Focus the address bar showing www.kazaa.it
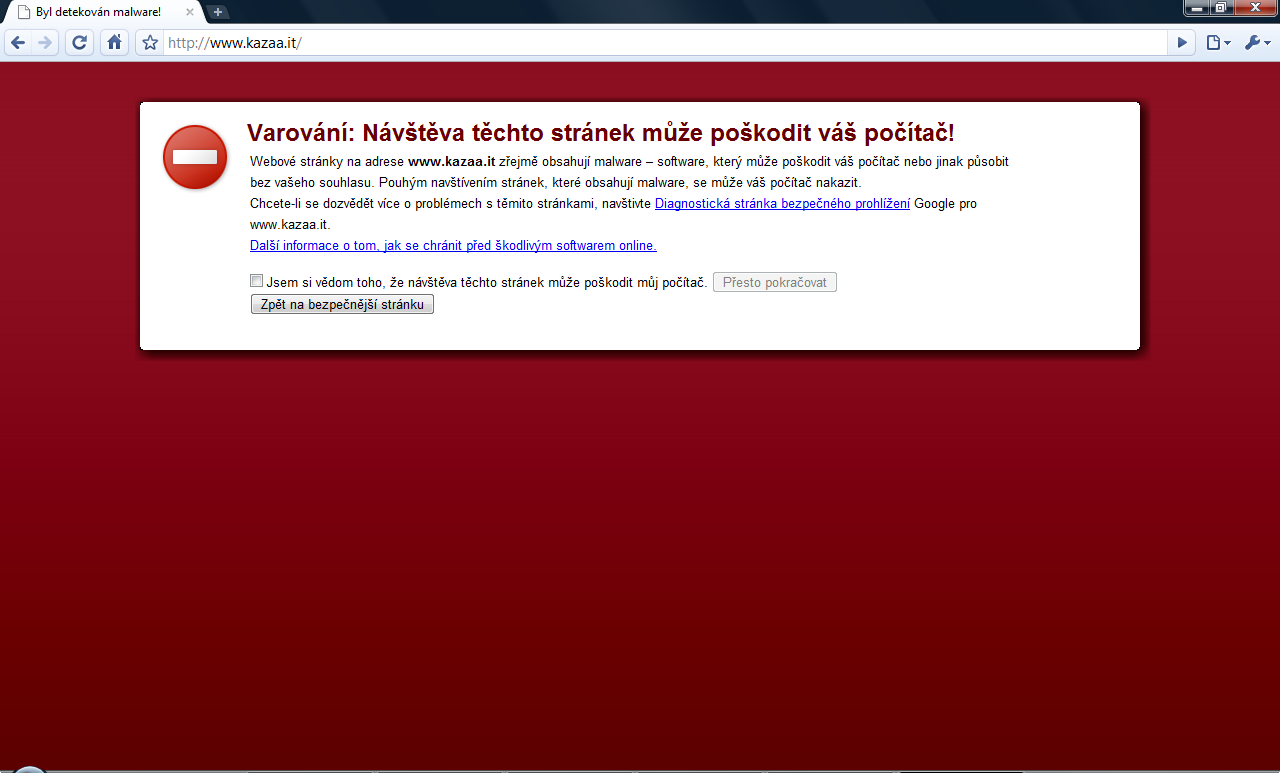 pos(665,43)
